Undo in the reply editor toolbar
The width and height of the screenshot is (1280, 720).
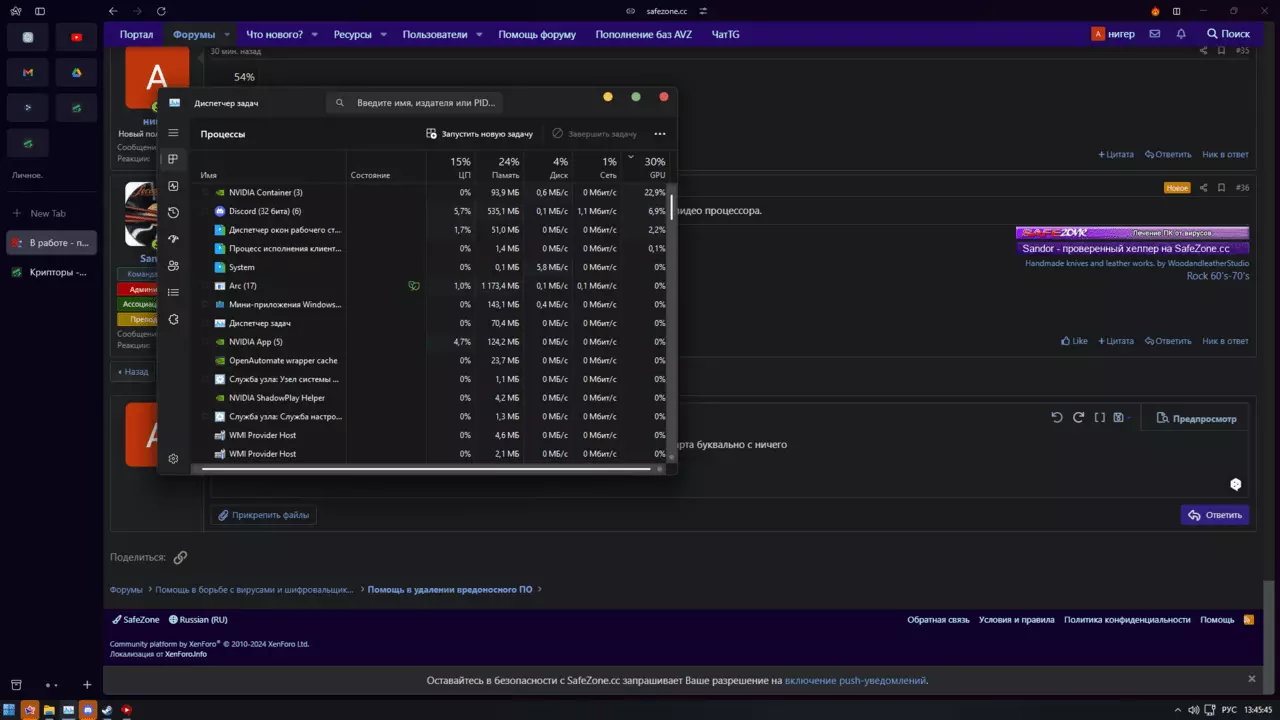(x=1057, y=418)
